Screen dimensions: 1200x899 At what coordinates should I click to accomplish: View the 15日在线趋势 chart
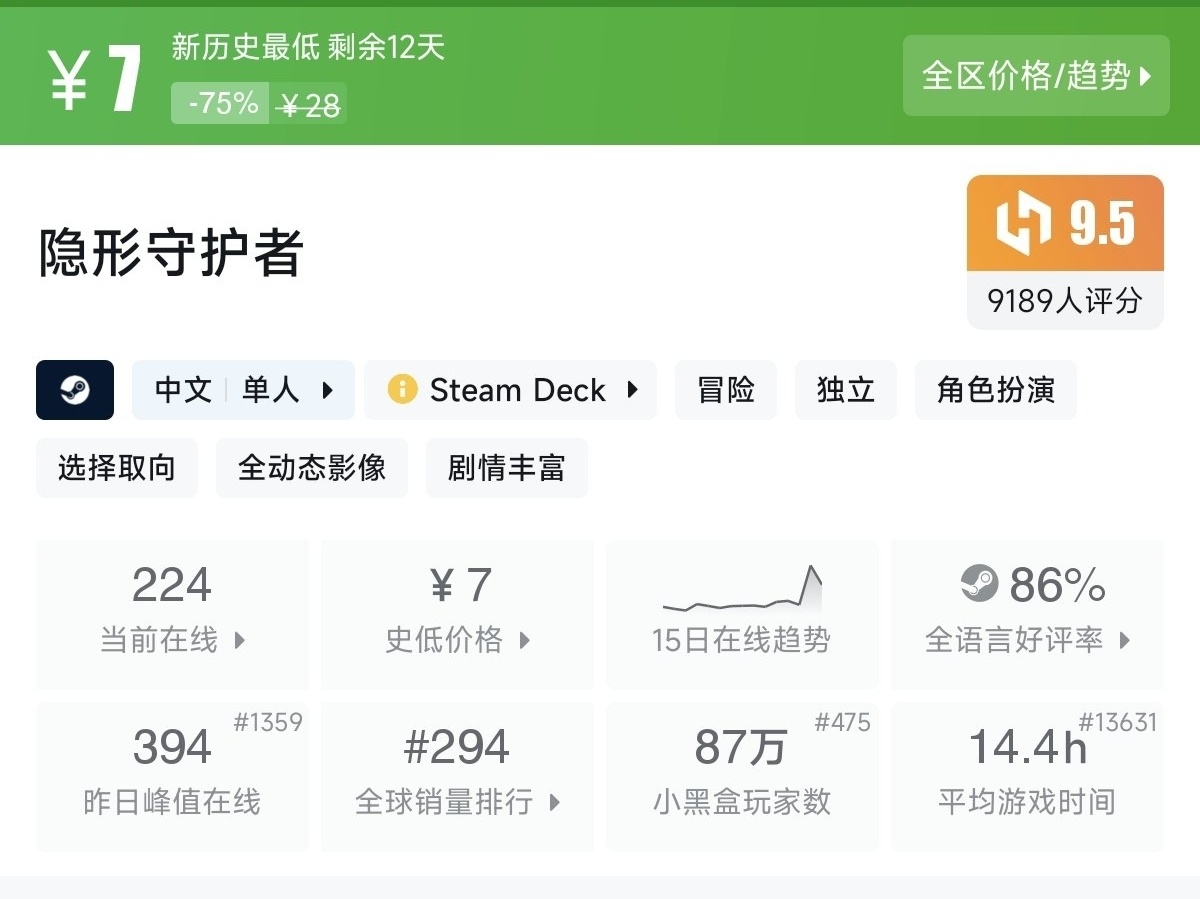click(742, 614)
